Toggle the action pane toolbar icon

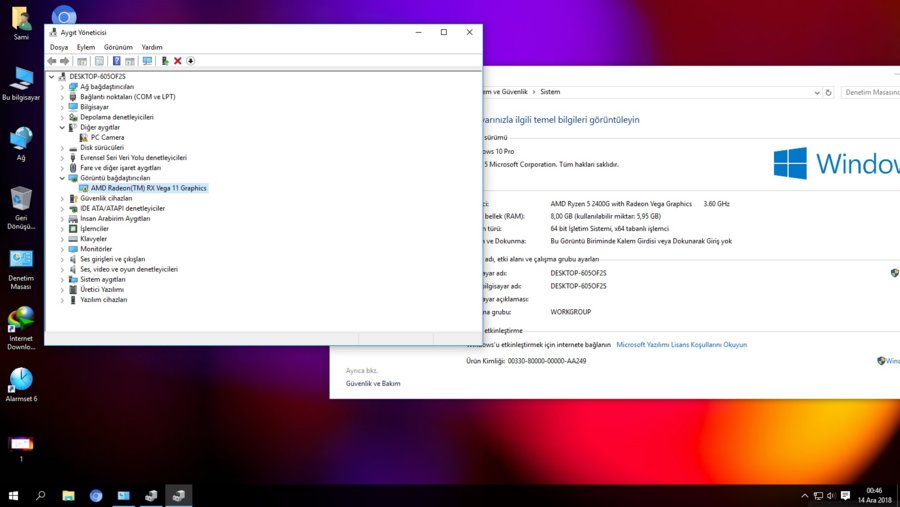point(130,61)
